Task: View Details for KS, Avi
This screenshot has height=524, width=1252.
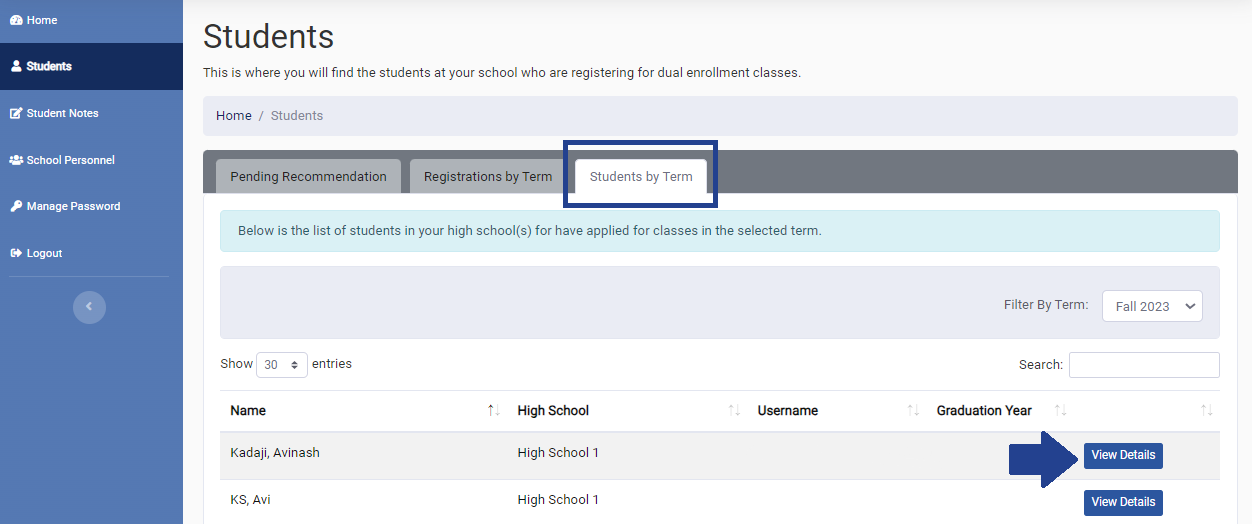Action: point(1123,502)
